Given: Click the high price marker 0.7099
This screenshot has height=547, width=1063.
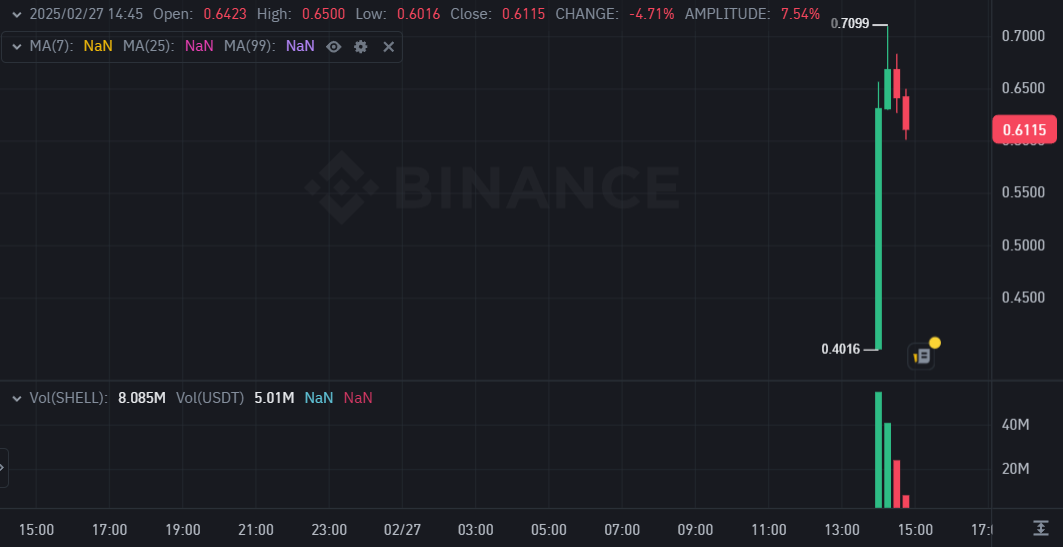Looking at the screenshot, I should (850, 24).
